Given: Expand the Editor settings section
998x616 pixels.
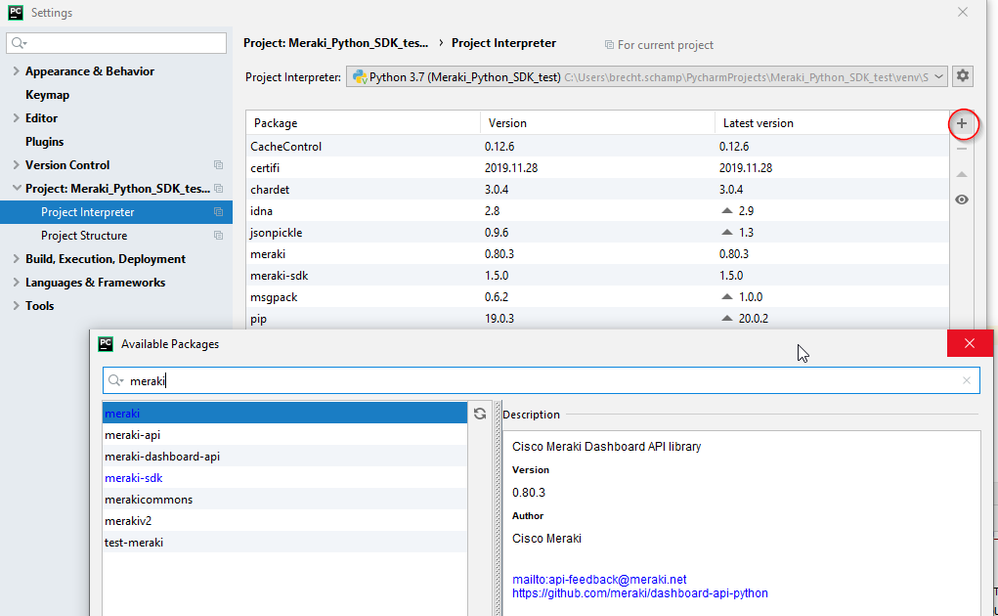Looking at the screenshot, I should tap(16, 118).
